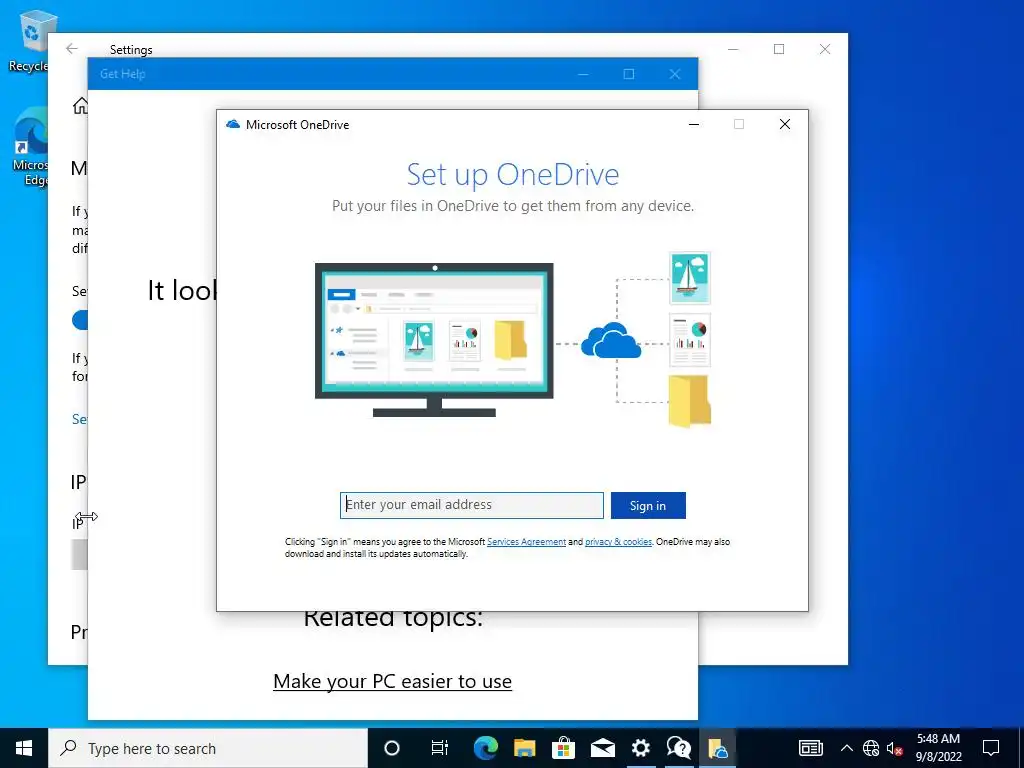Image resolution: width=1024 pixels, height=768 pixels.
Task: Open Cortana from the taskbar
Action: click(x=392, y=748)
